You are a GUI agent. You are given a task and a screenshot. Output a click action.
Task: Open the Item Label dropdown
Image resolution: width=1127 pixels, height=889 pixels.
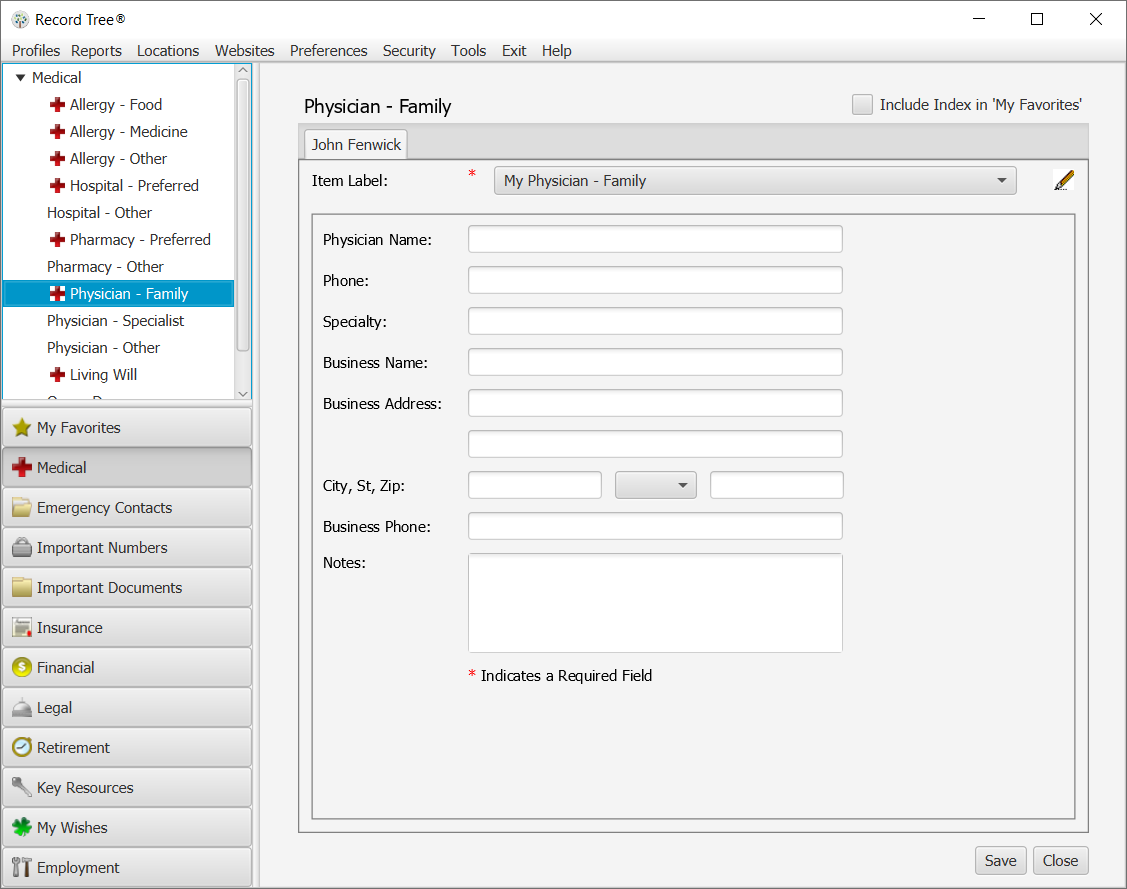(1001, 180)
